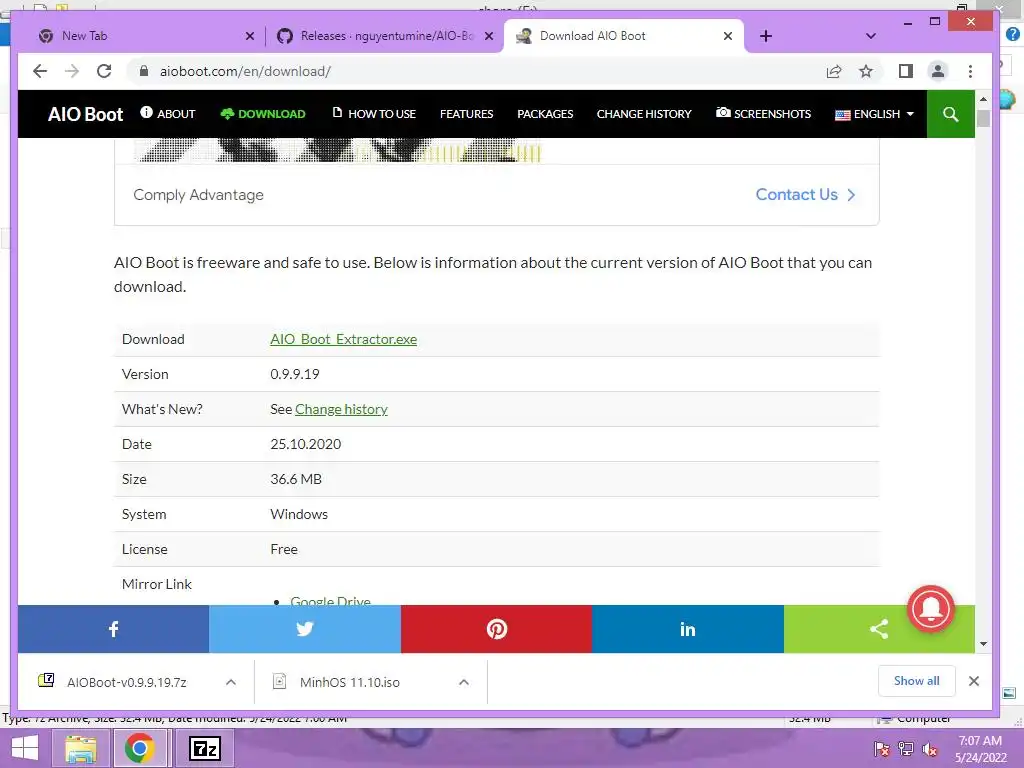Open network tray icon
Screen dimensions: 1024x768
pos(906,749)
